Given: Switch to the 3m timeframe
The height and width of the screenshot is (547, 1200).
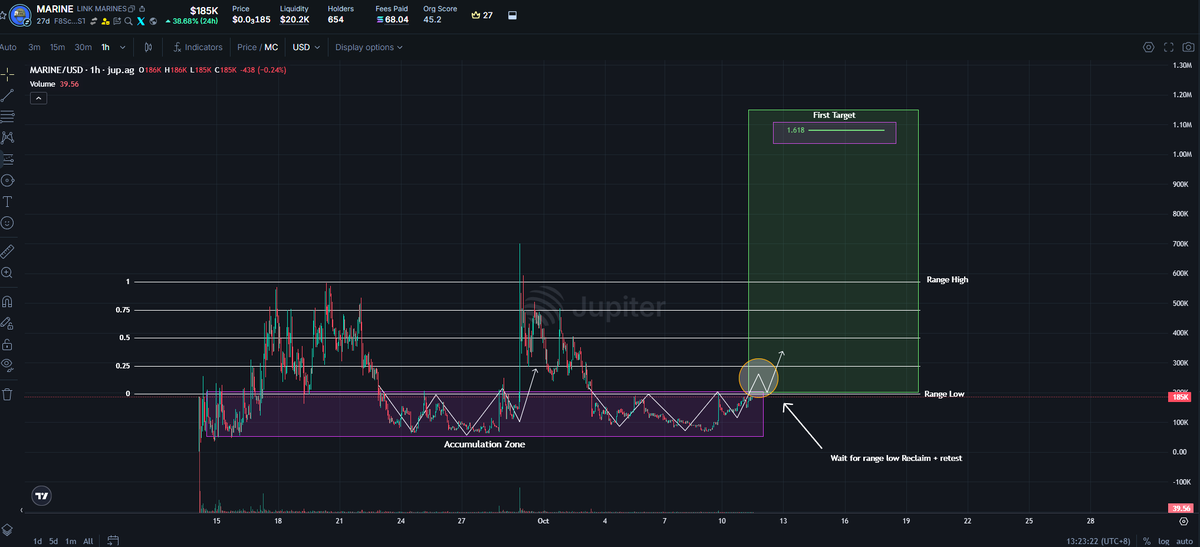Looking at the screenshot, I should click(34, 47).
